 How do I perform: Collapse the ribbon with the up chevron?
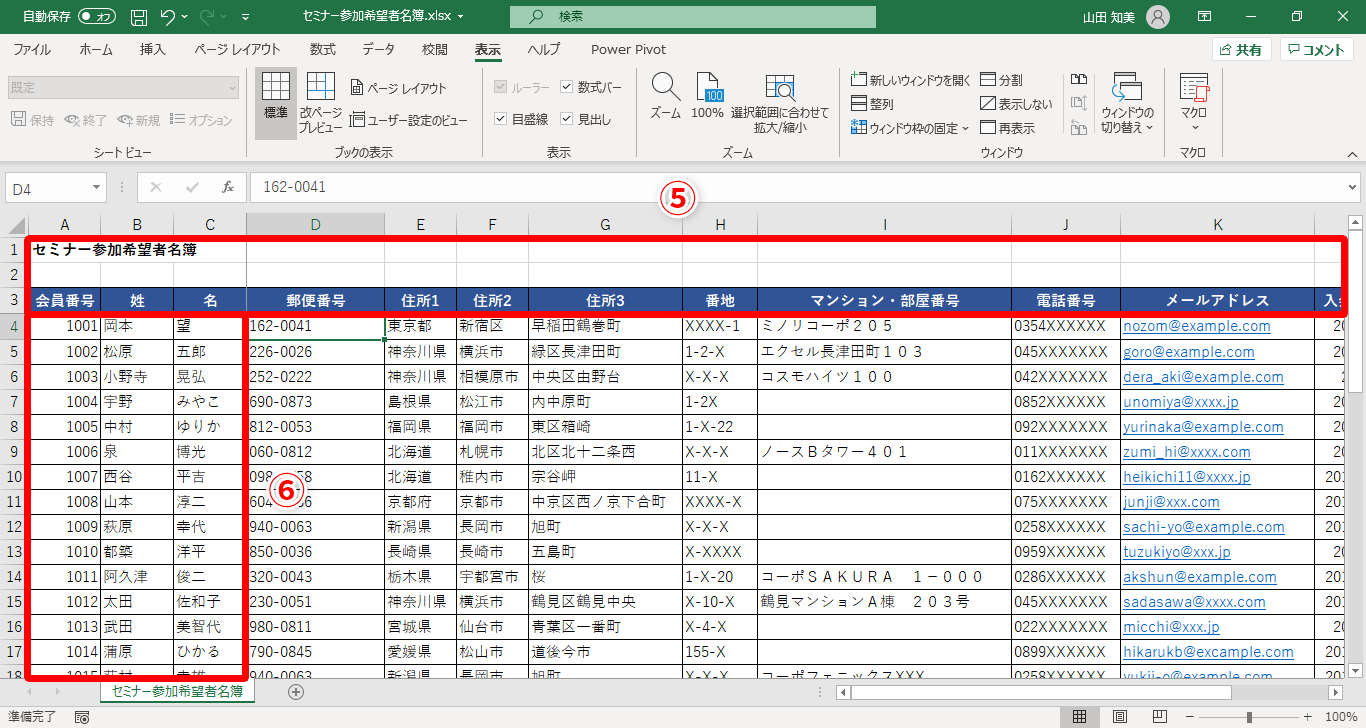click(x=1352, y=154)
